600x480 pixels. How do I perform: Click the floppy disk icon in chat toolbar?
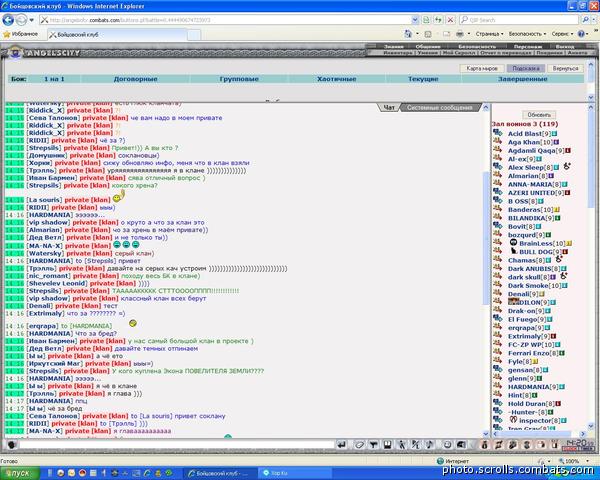point(387,445)
